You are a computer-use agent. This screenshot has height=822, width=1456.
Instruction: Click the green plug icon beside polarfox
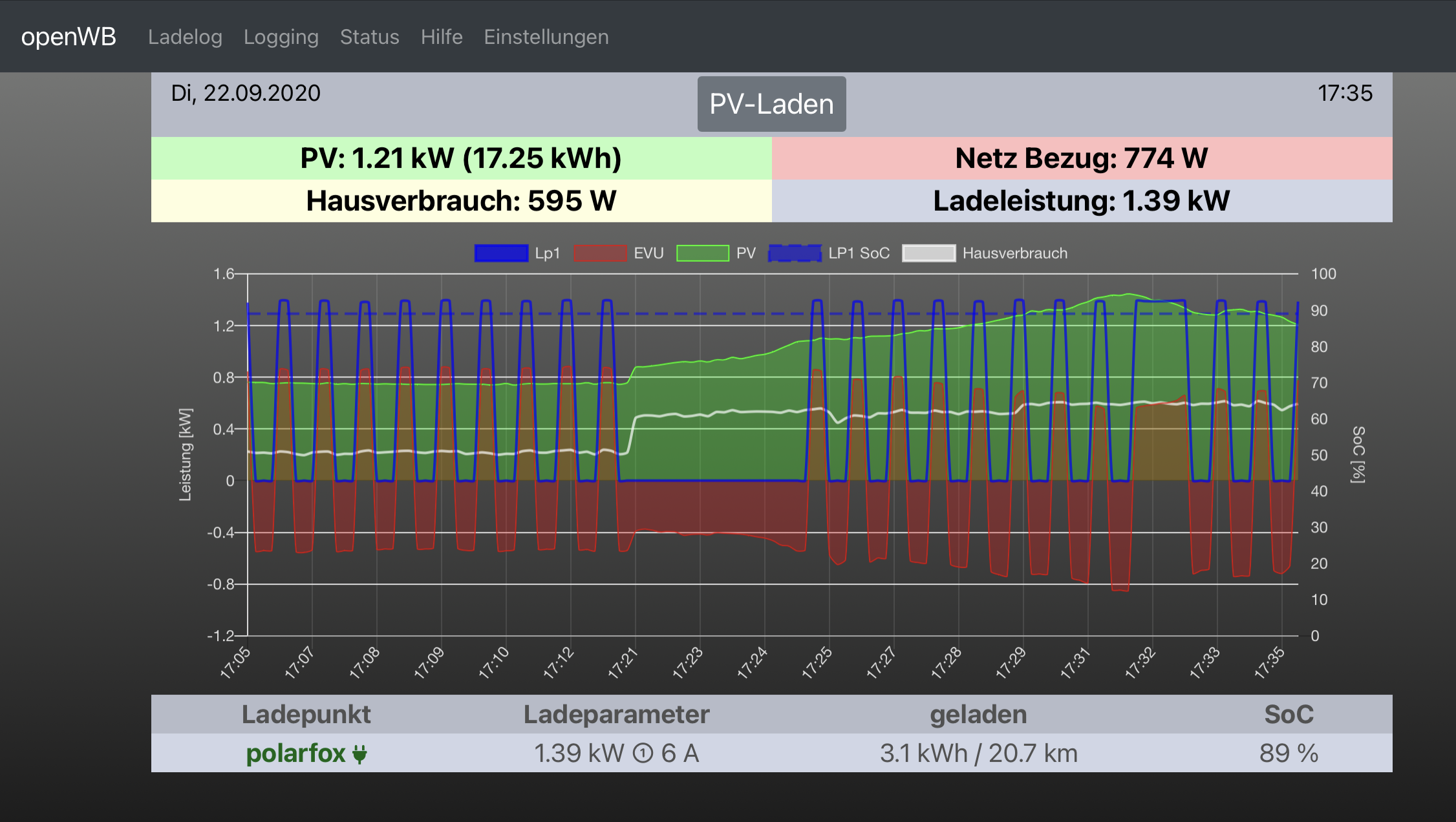tap(360, 753)
